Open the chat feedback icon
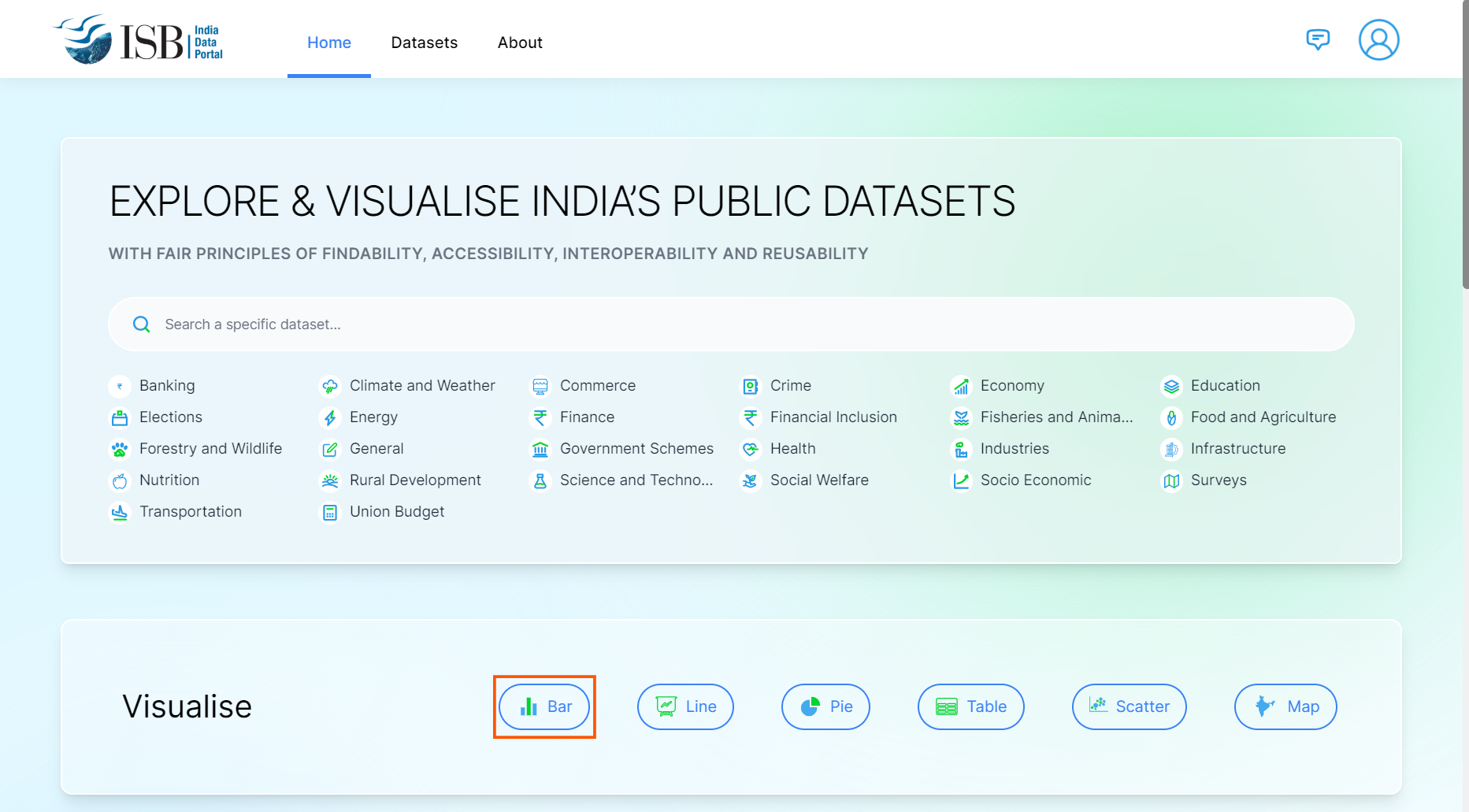The image size is (1469, 812). (x=1318, y=39)
